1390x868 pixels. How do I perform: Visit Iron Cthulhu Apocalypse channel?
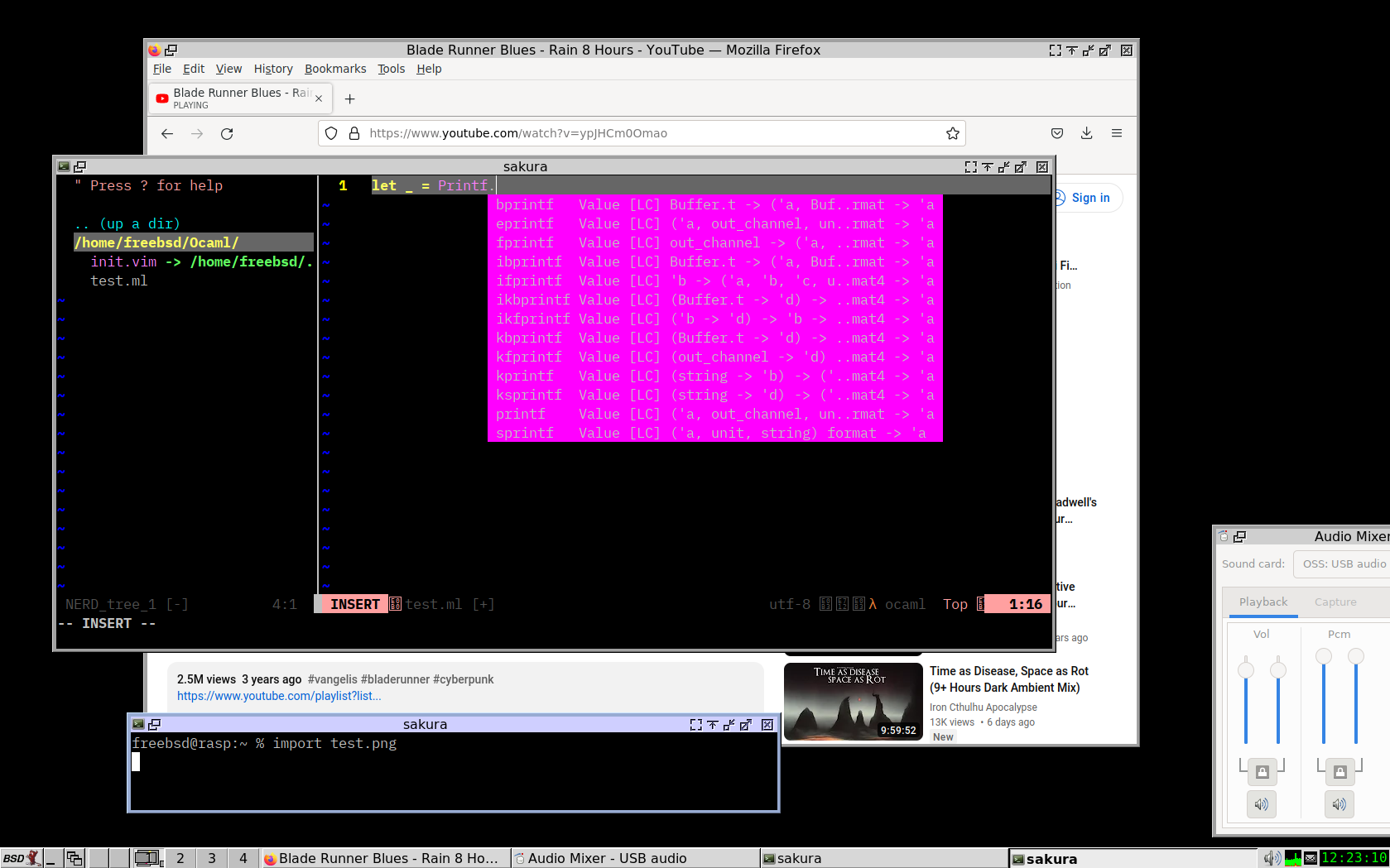[x=984, y=707]
